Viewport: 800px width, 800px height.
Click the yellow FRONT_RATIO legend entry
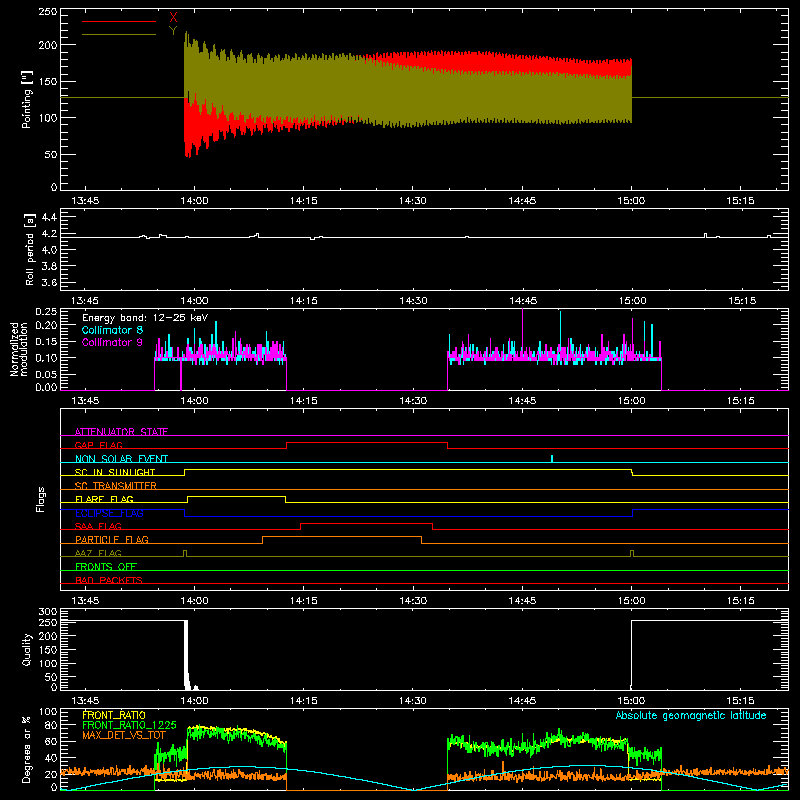(x=114, y=715)
